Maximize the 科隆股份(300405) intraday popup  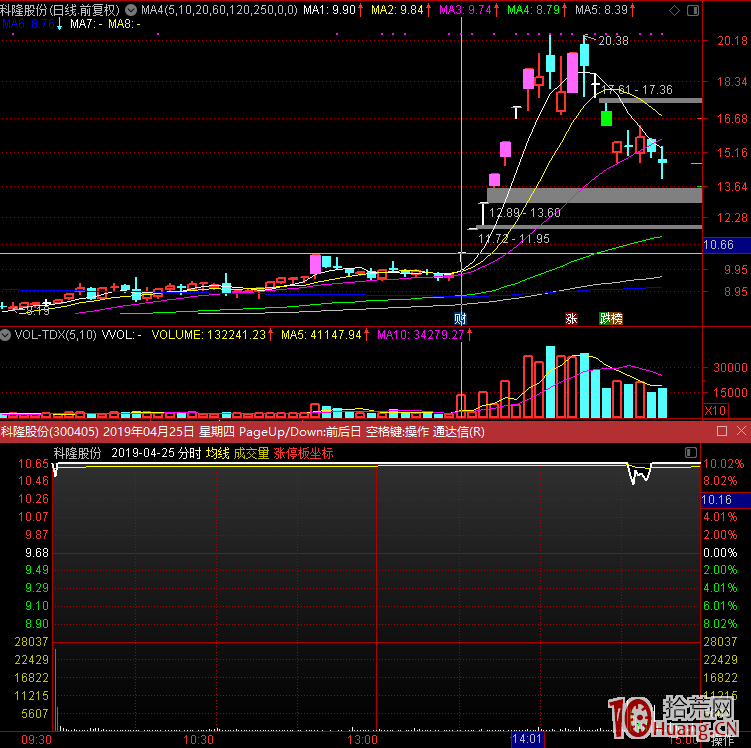[x=722, y=431]
